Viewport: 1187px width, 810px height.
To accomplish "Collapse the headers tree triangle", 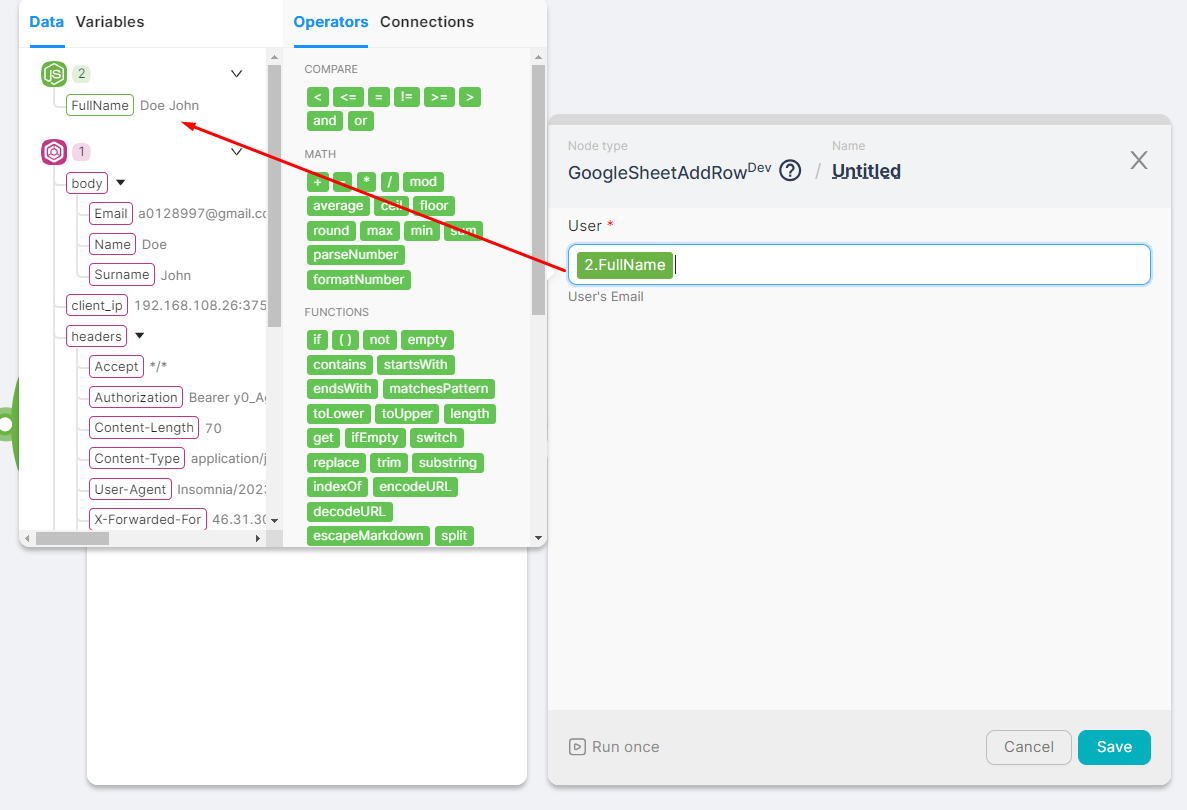I will [x=139, y=336].
